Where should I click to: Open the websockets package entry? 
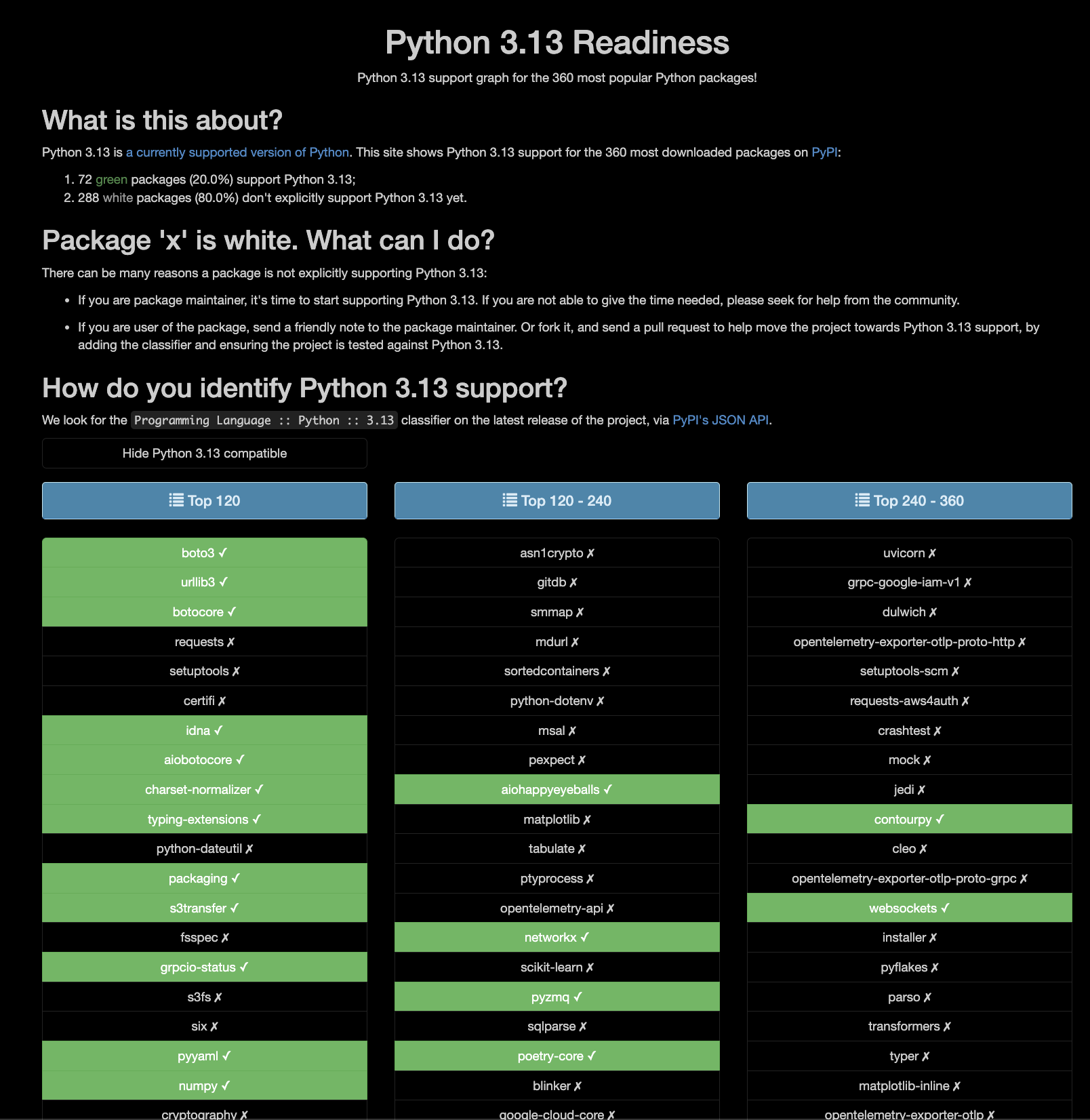coord(910,908)
